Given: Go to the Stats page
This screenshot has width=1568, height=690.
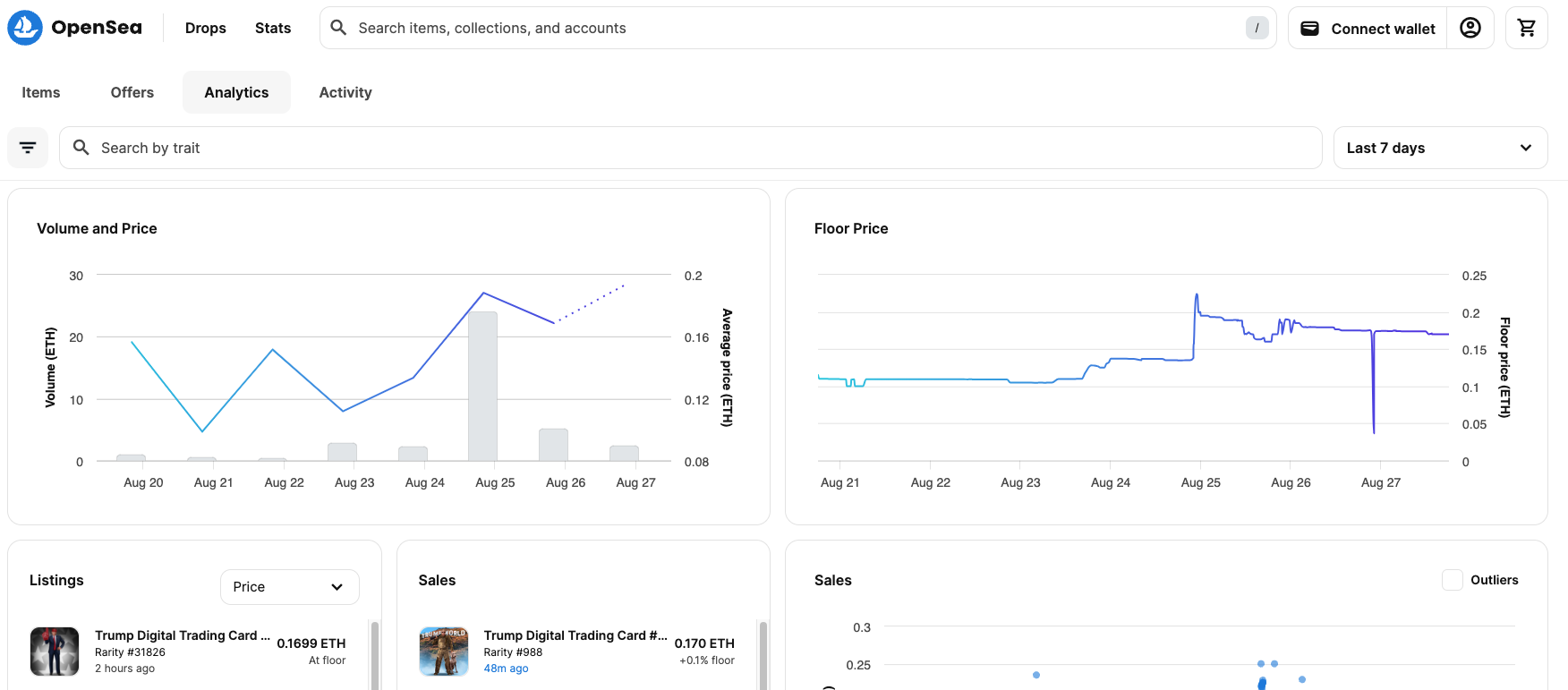Looking at the screenshot, I should coord(273,28).
